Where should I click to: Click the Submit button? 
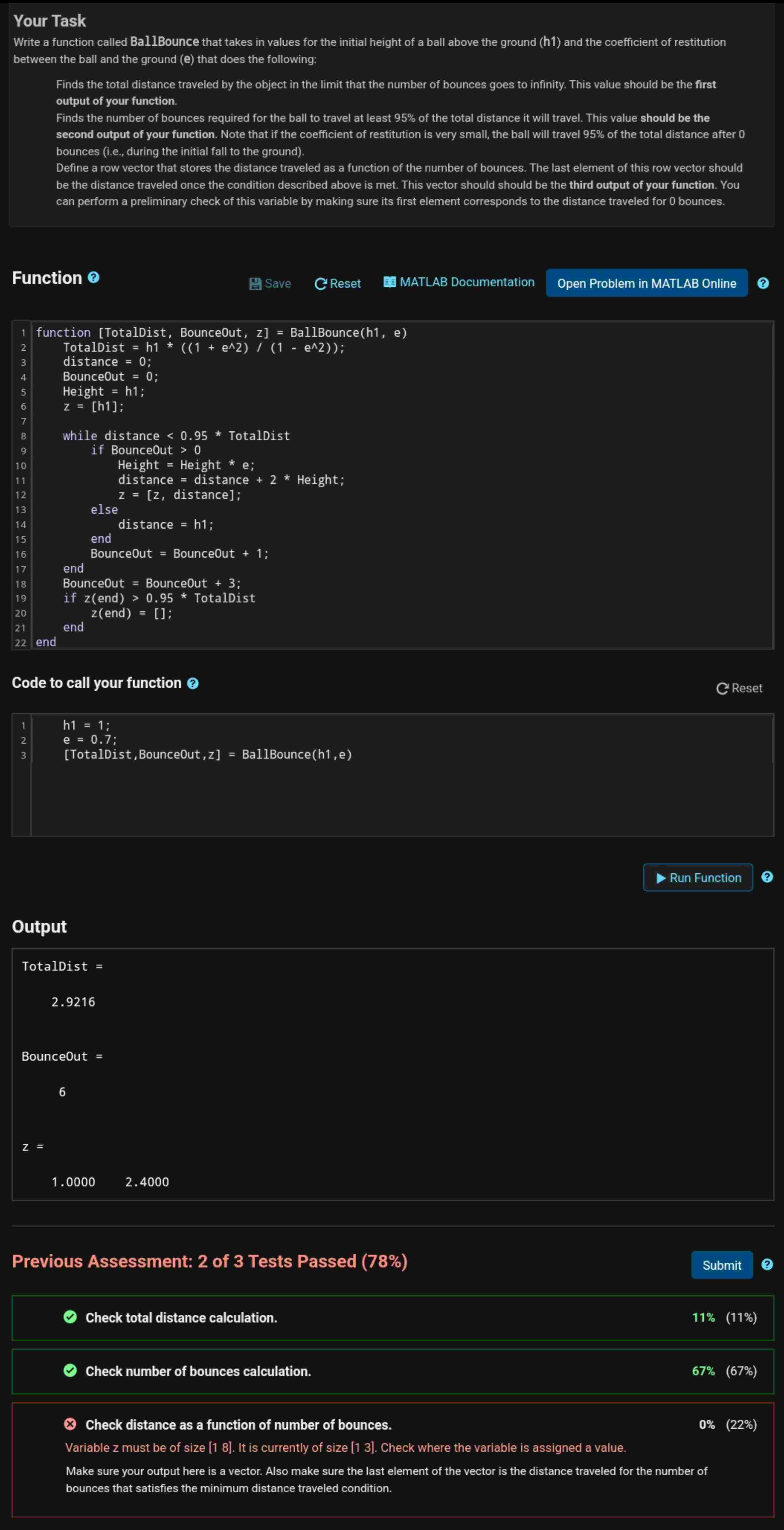coord(722,1264)
